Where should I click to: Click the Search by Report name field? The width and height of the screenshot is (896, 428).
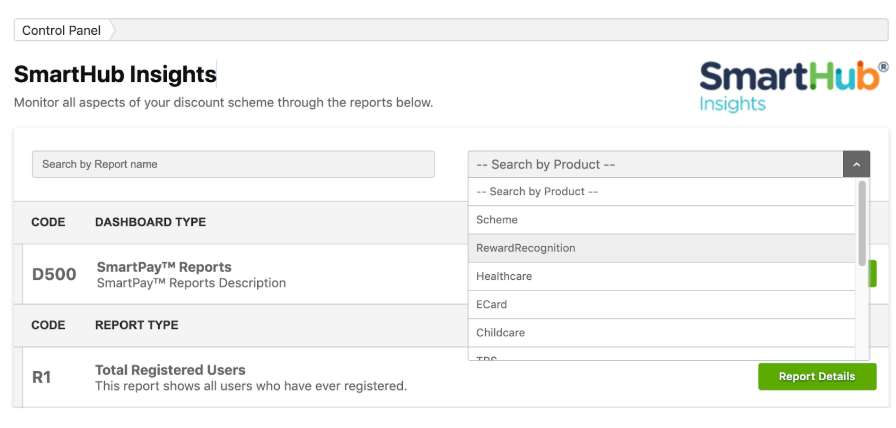coord(233,164)
